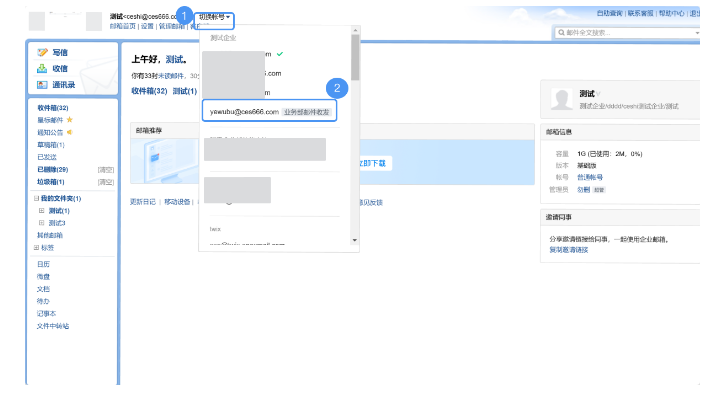
Task: Click the speaker icon beside 通知公告
Action: [x=69, y=132]
